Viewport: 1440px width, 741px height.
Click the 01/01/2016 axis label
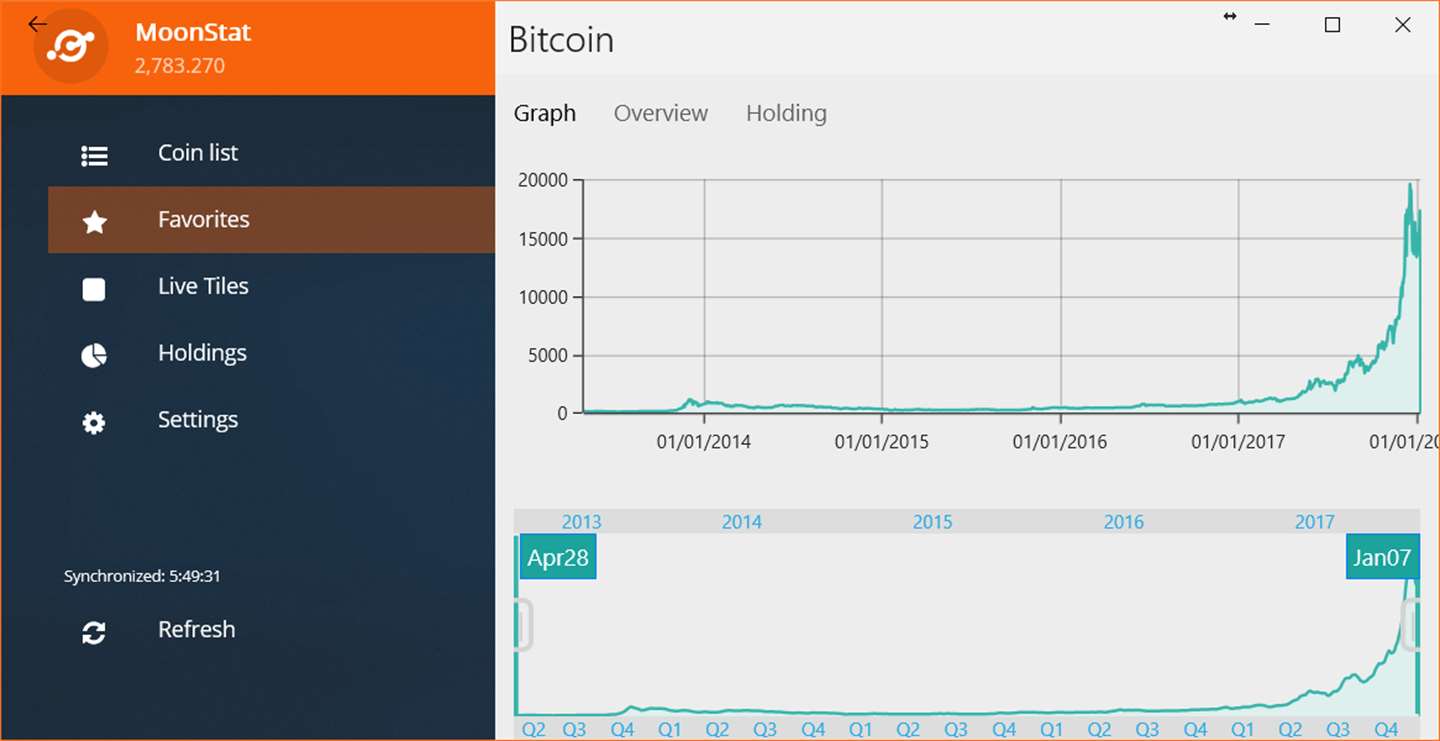(1060, 441)
